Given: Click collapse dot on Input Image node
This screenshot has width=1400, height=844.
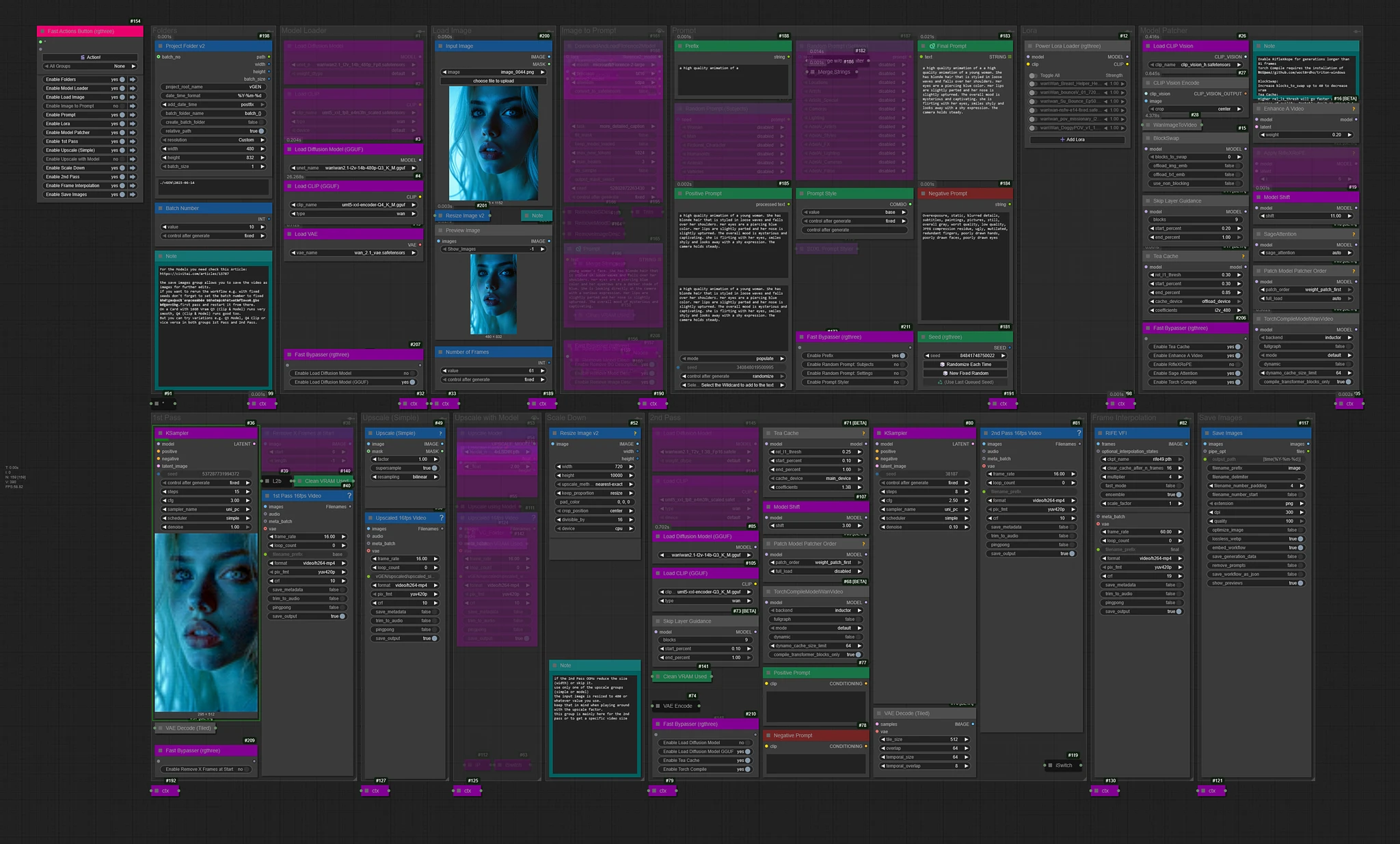Looking at the screenshot, I should point(440,47).
